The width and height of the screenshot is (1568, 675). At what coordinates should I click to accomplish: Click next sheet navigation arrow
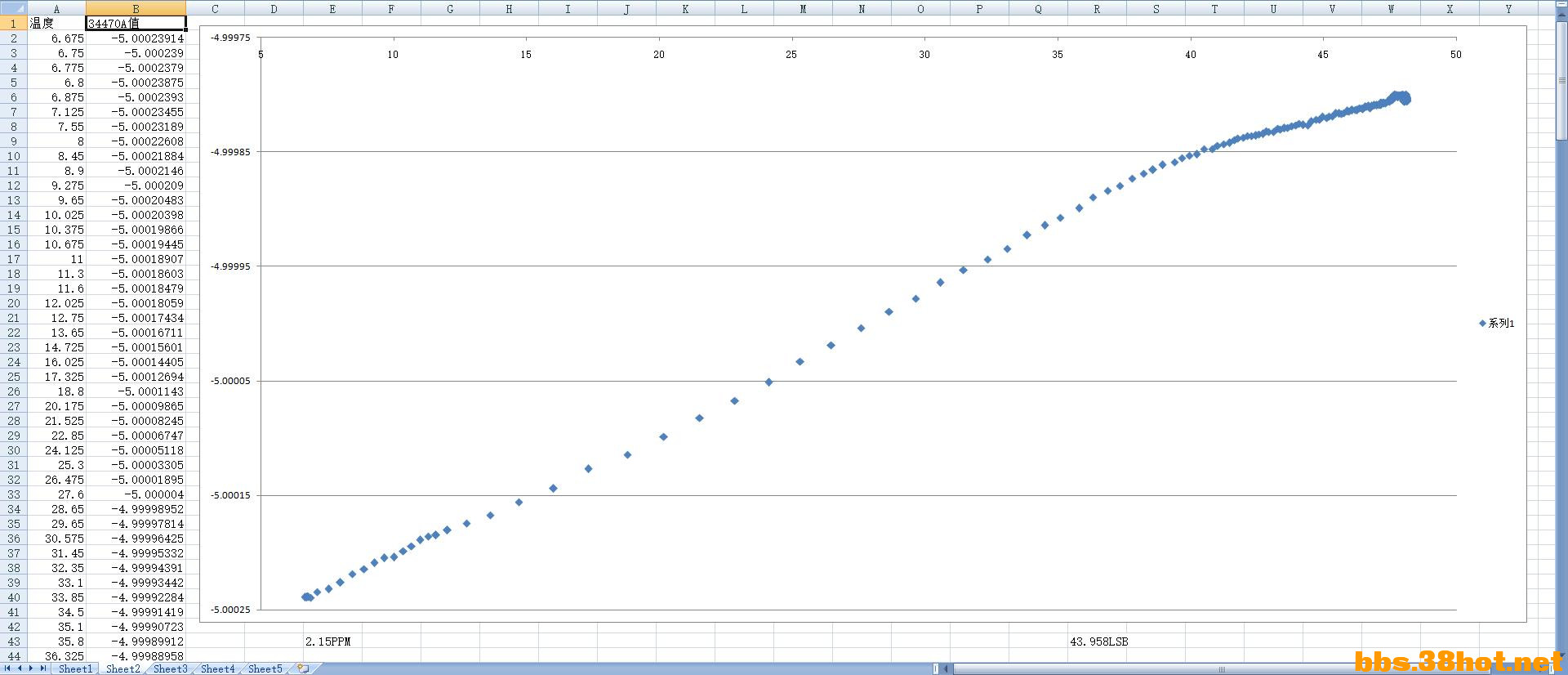(31, 668)
